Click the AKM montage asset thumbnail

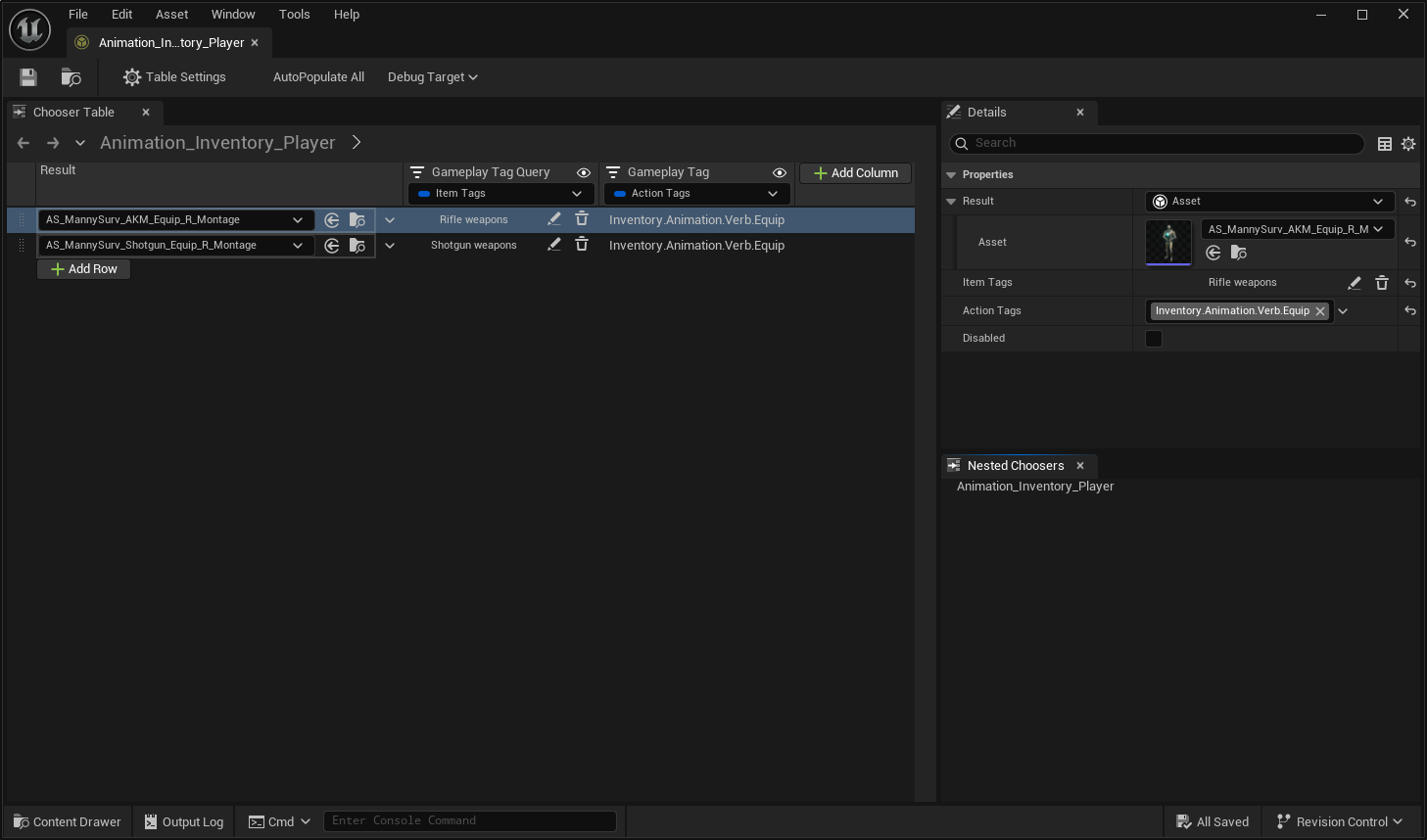(1168, 242)
